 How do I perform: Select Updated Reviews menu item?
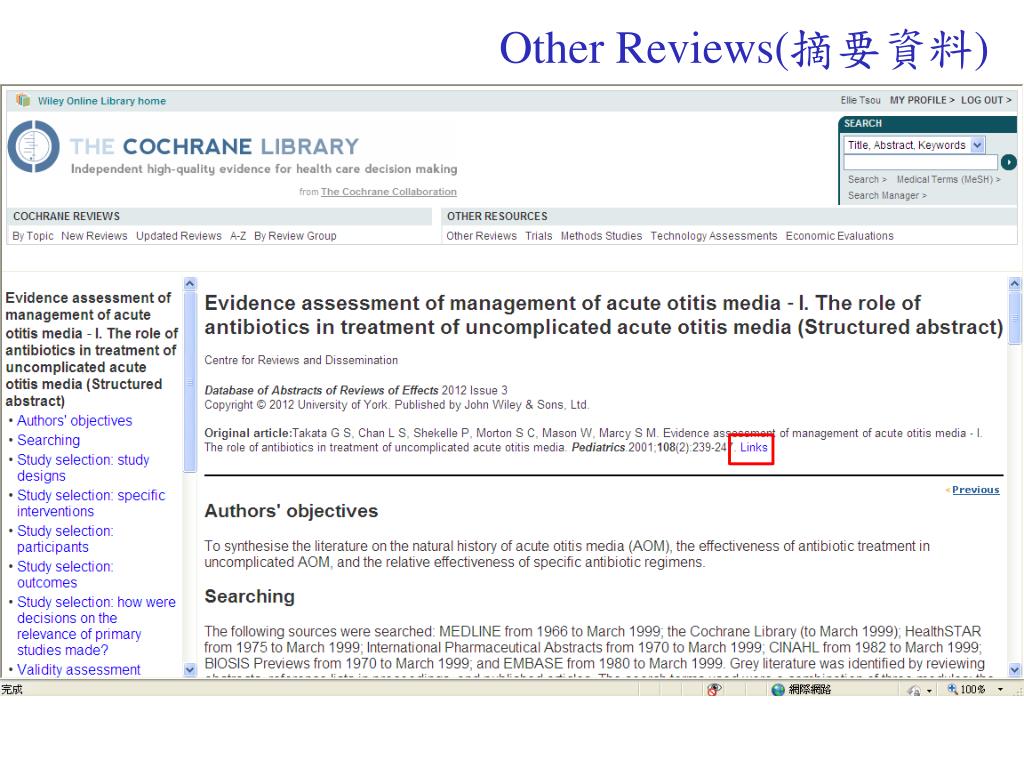click(178, 236)
